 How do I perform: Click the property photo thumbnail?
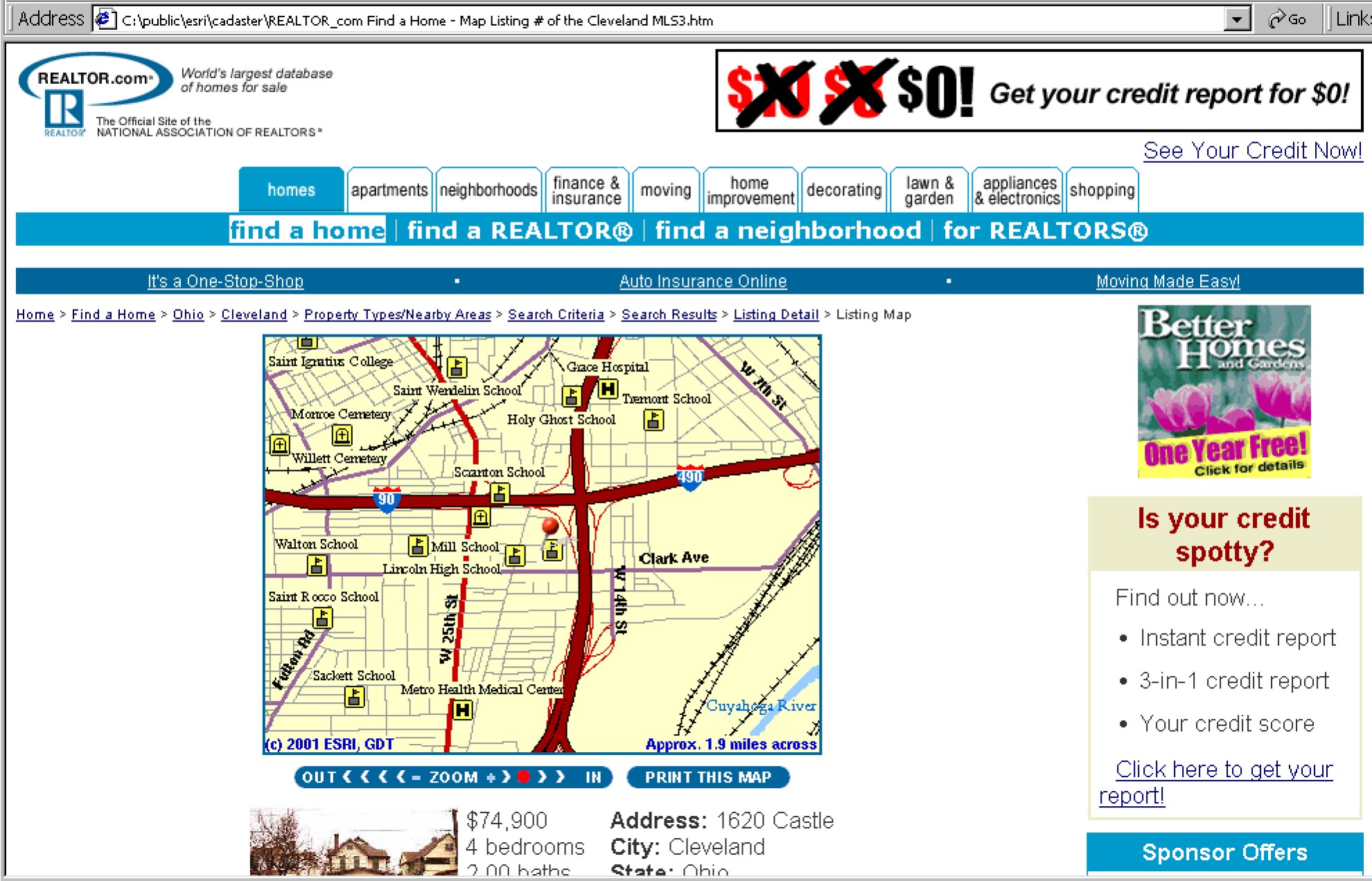coord(353,842)
